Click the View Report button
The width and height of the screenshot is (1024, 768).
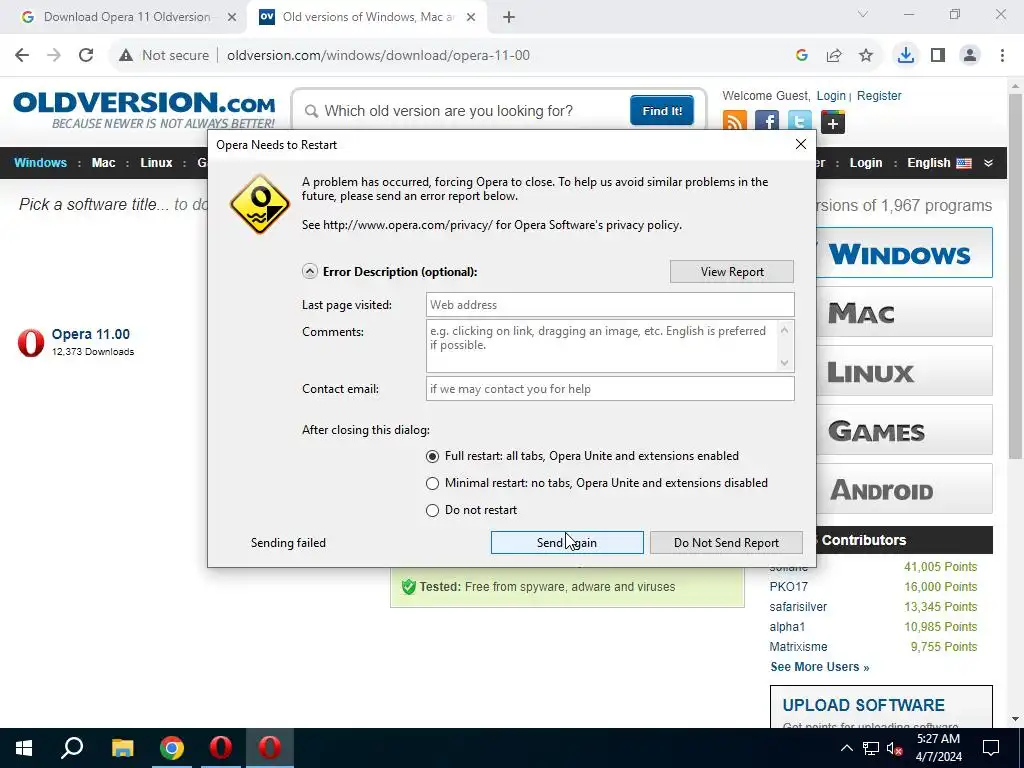[732, 272]
